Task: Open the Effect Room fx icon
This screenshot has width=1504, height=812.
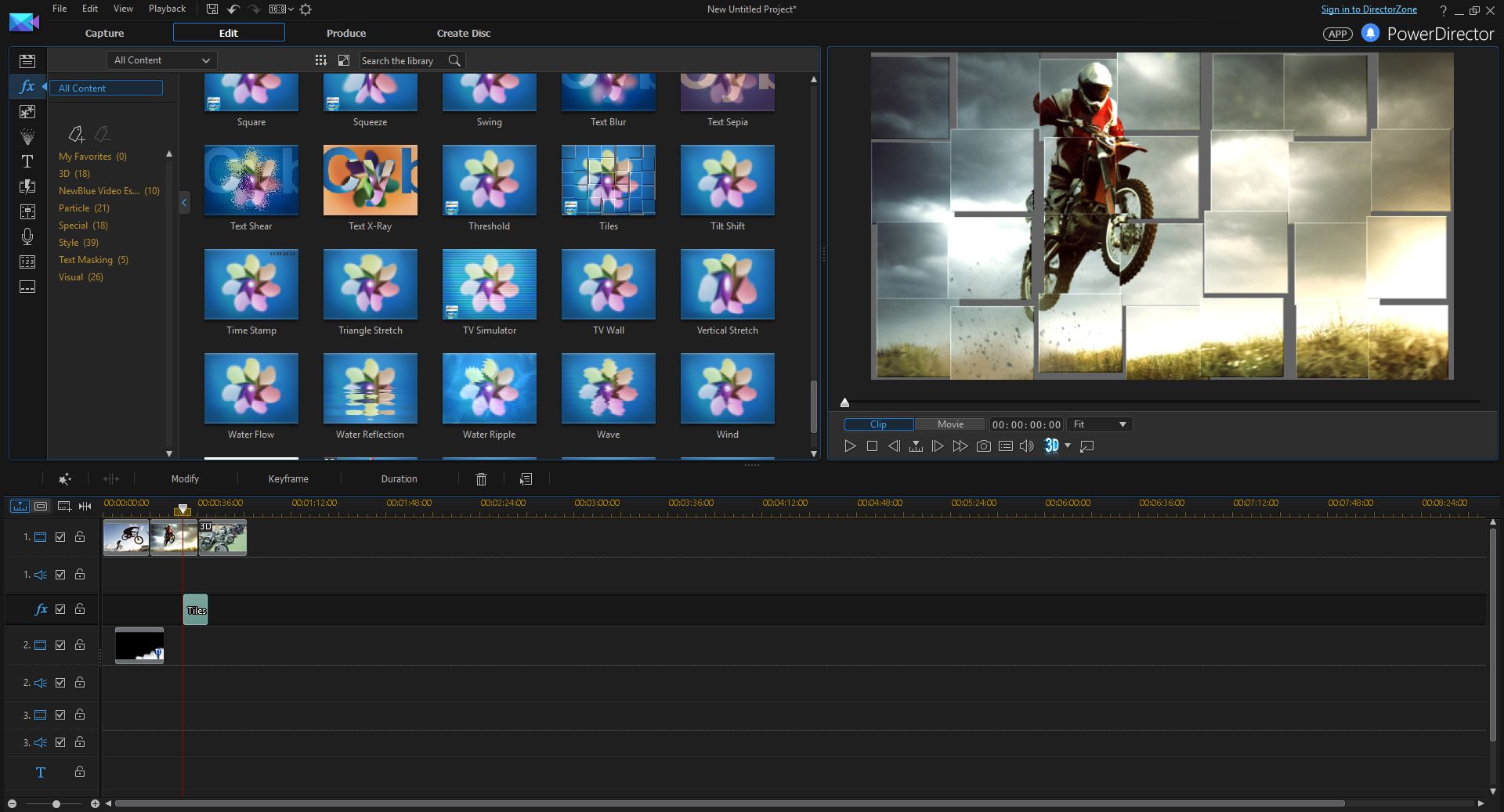Action: coord(27,87)
